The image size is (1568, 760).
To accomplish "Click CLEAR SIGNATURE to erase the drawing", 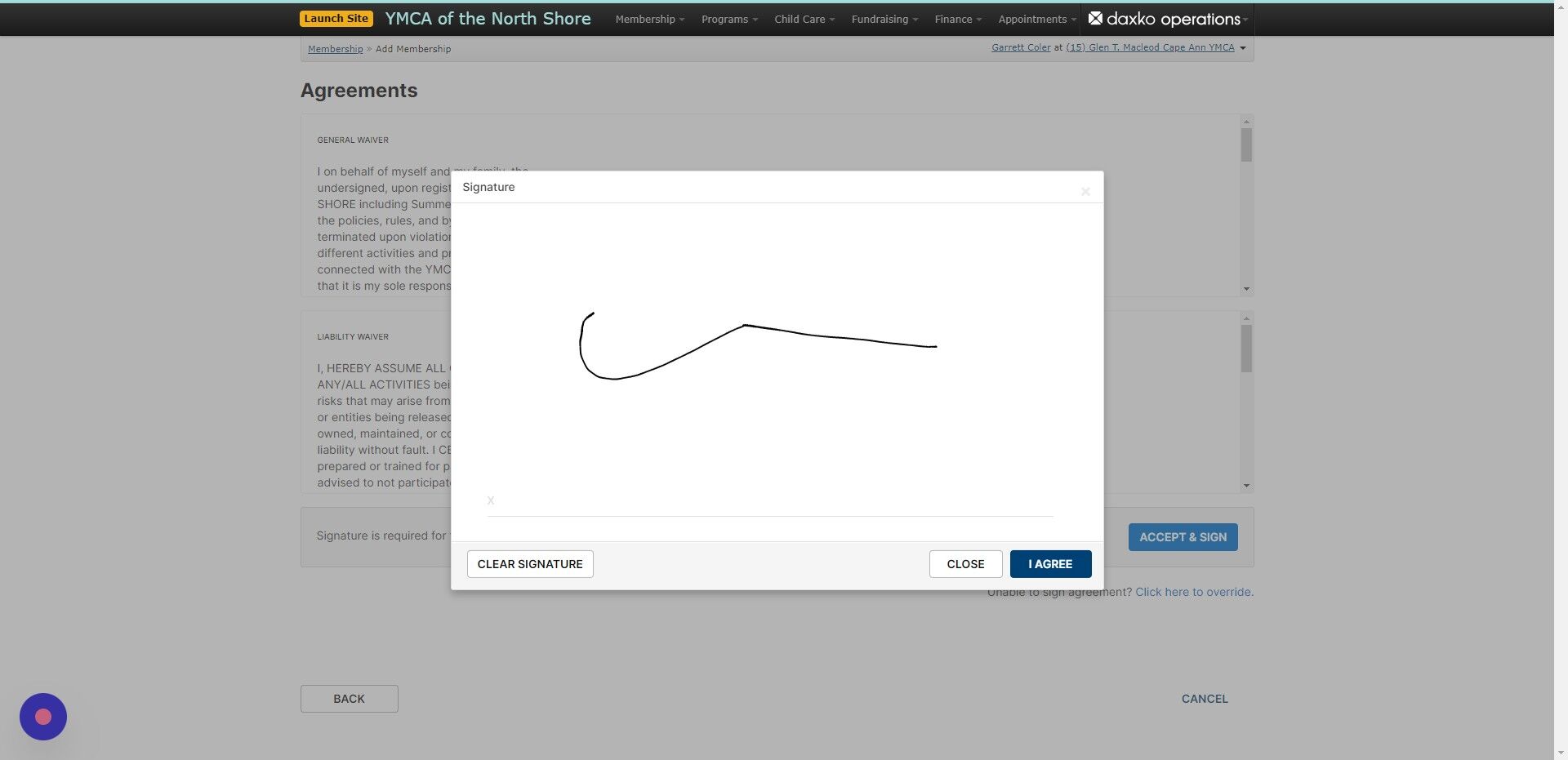I will pyautogui.click(x=529, y=563).
